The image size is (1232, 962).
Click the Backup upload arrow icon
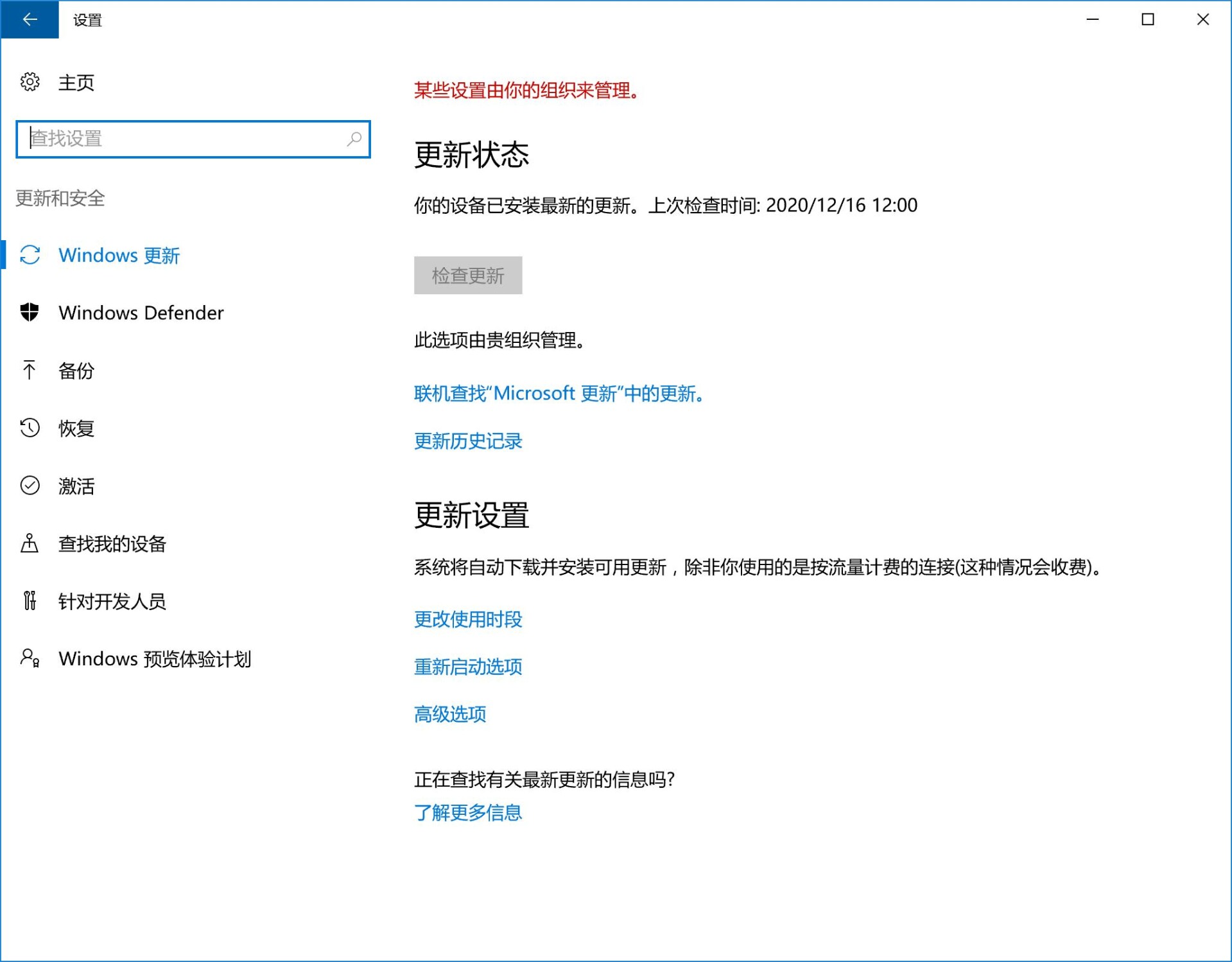pos(30,370)
